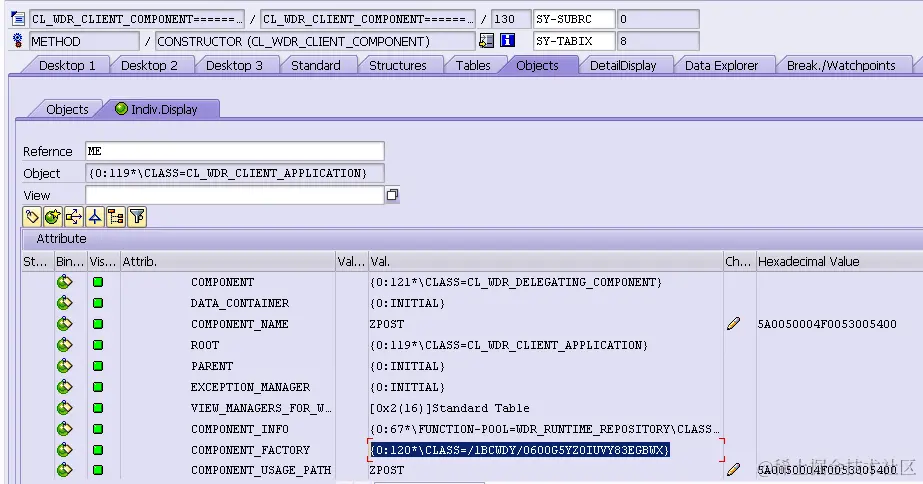Click the Bin... column header
This screenshot has width=923, height=484.
[70, 261]
